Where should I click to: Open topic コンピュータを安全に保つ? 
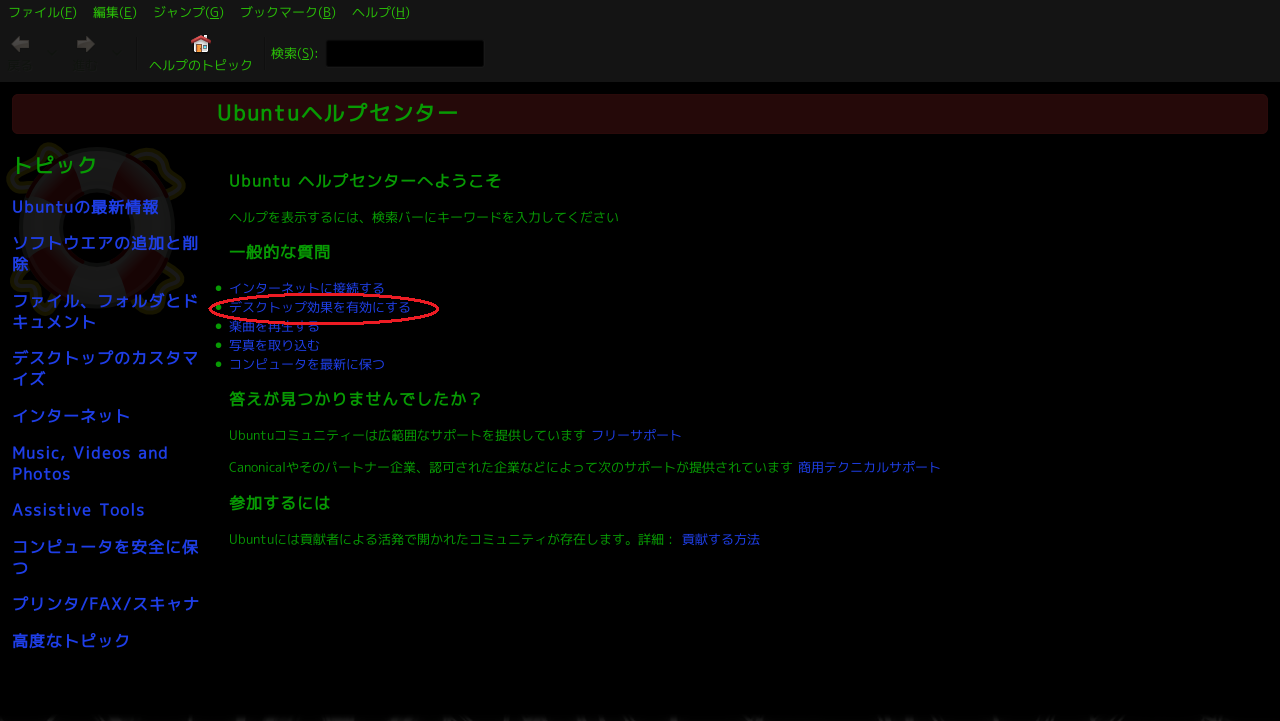point(105,557)
